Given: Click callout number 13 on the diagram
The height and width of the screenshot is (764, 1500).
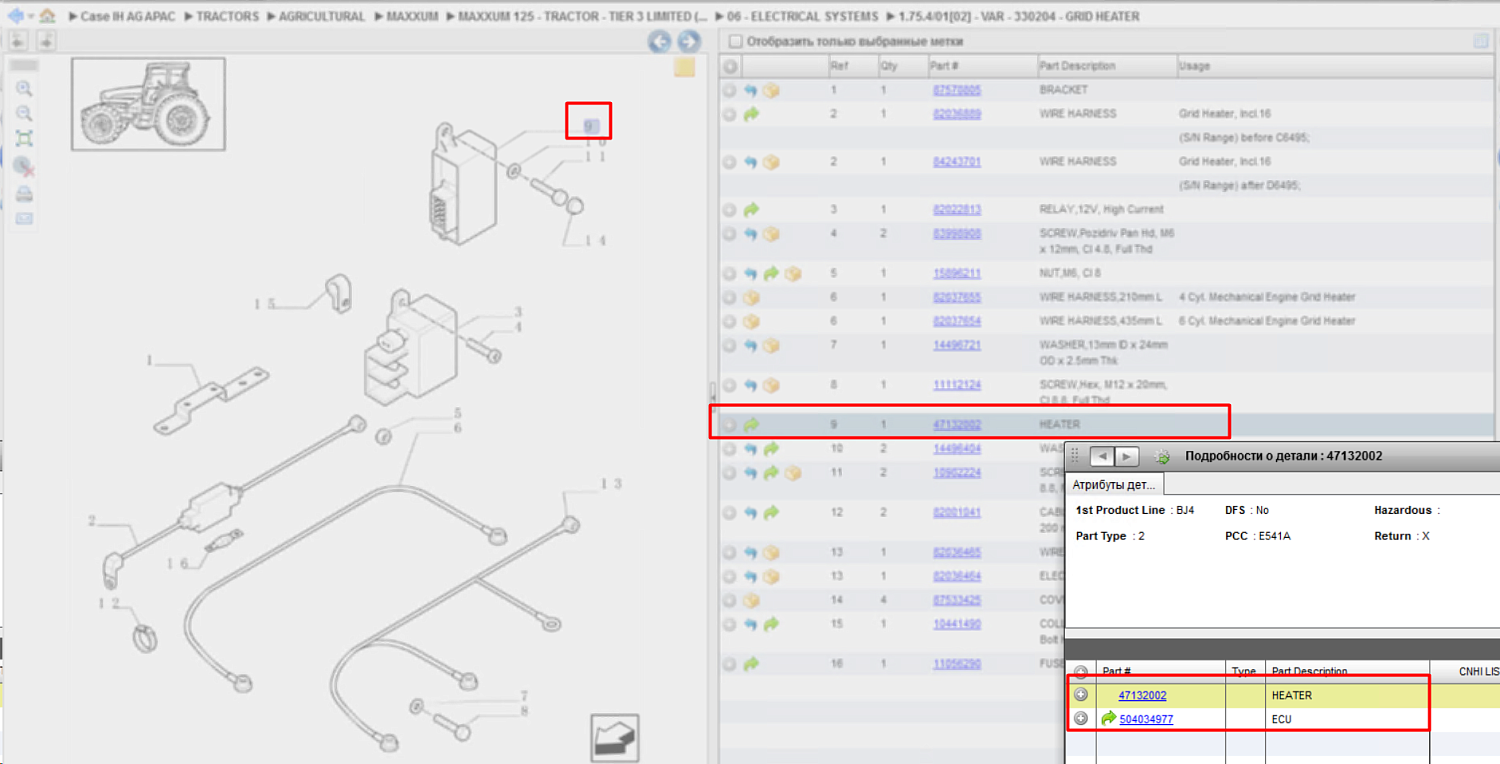Looking at the screenshot, I should (x=612, y=484).
